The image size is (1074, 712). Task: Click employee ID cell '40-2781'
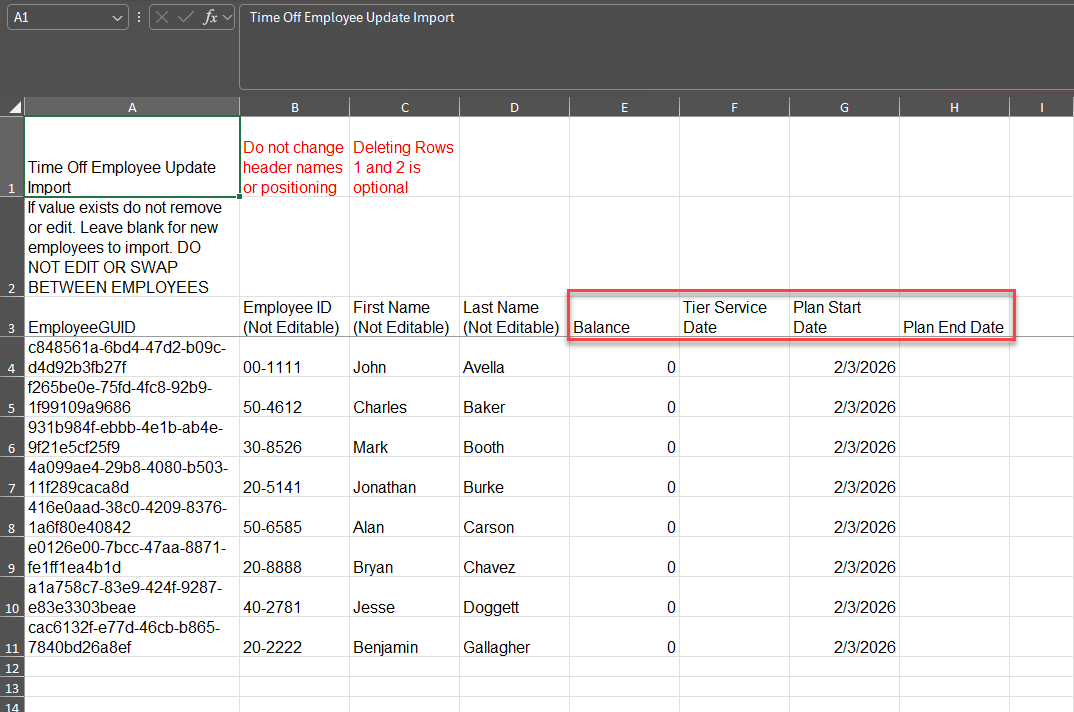coord(295,597)
